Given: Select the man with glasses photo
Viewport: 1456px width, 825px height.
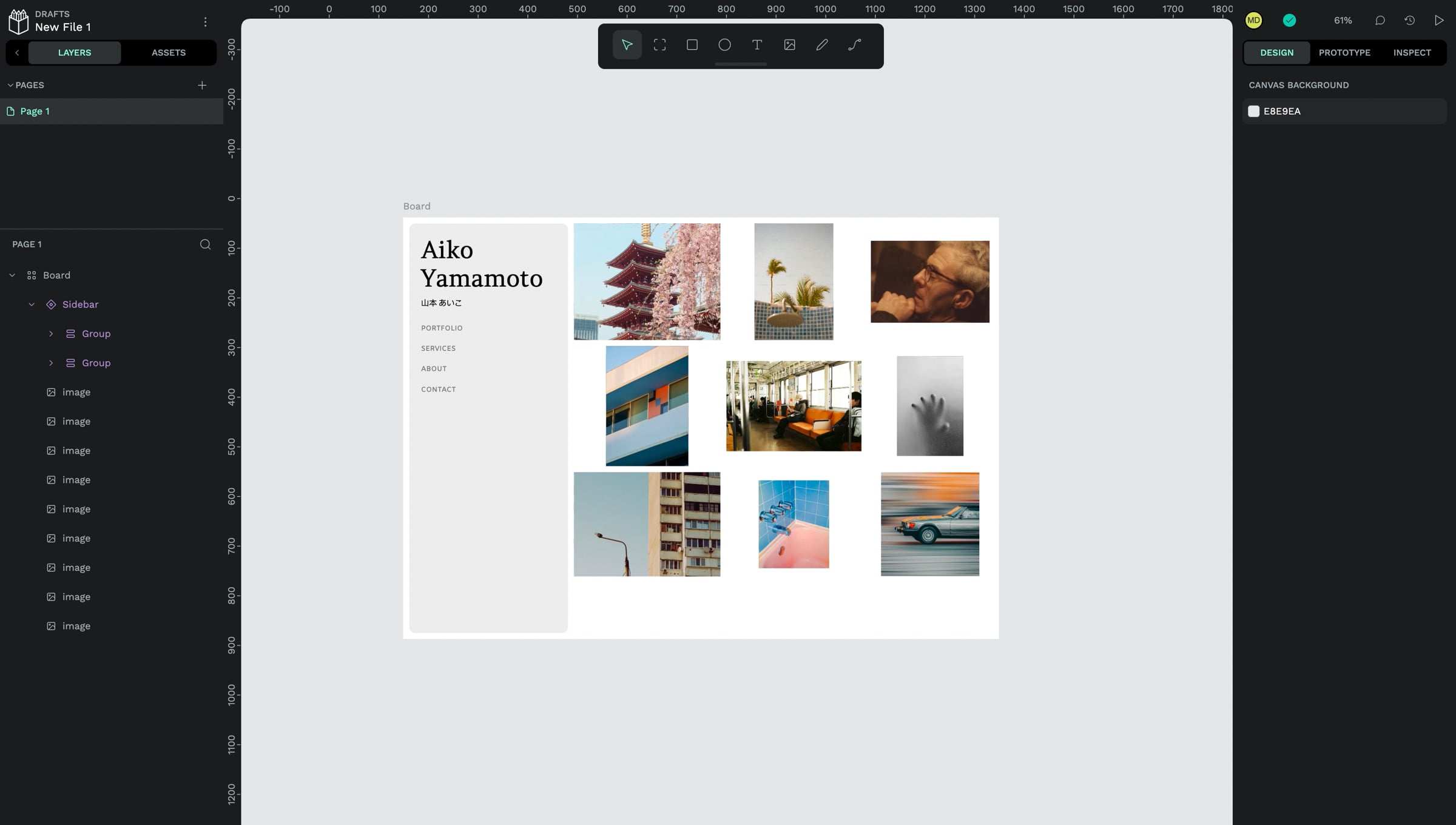Looking at the screenshot, I should click(x=929, y=281).
